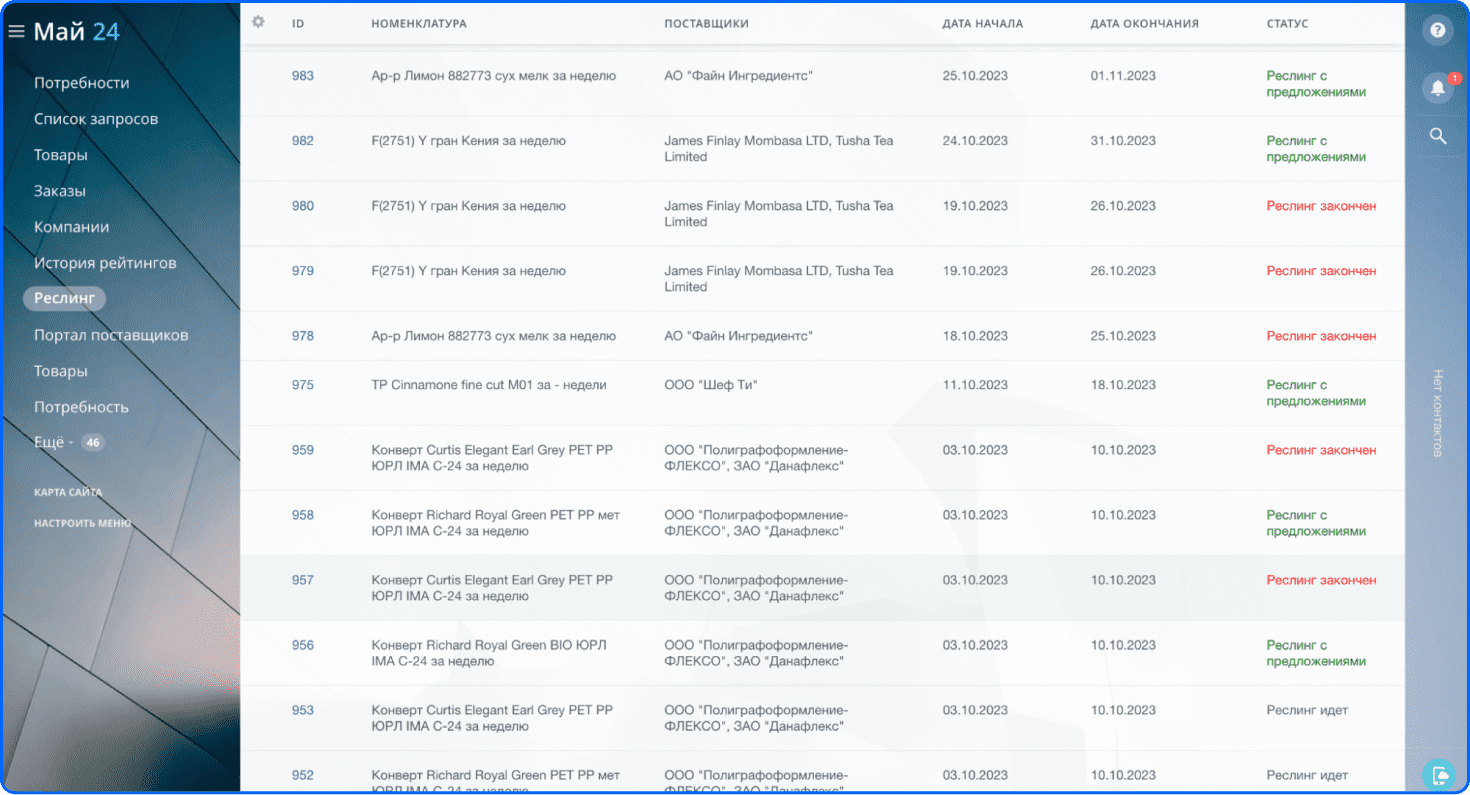Select the Реслинг menu item
Image resolution: width=1470 pixels, height=795 pixels.
click(x=64, y=298)
